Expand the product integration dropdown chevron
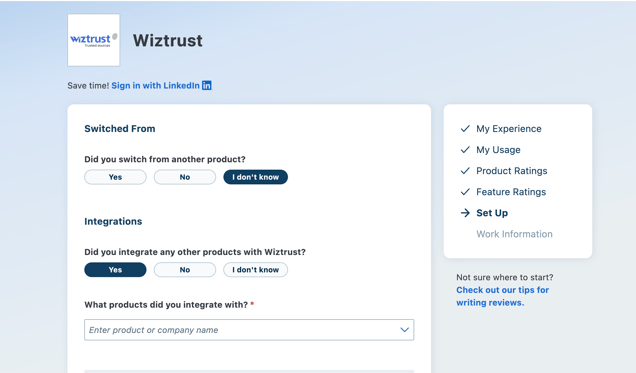 click(404, 330)
